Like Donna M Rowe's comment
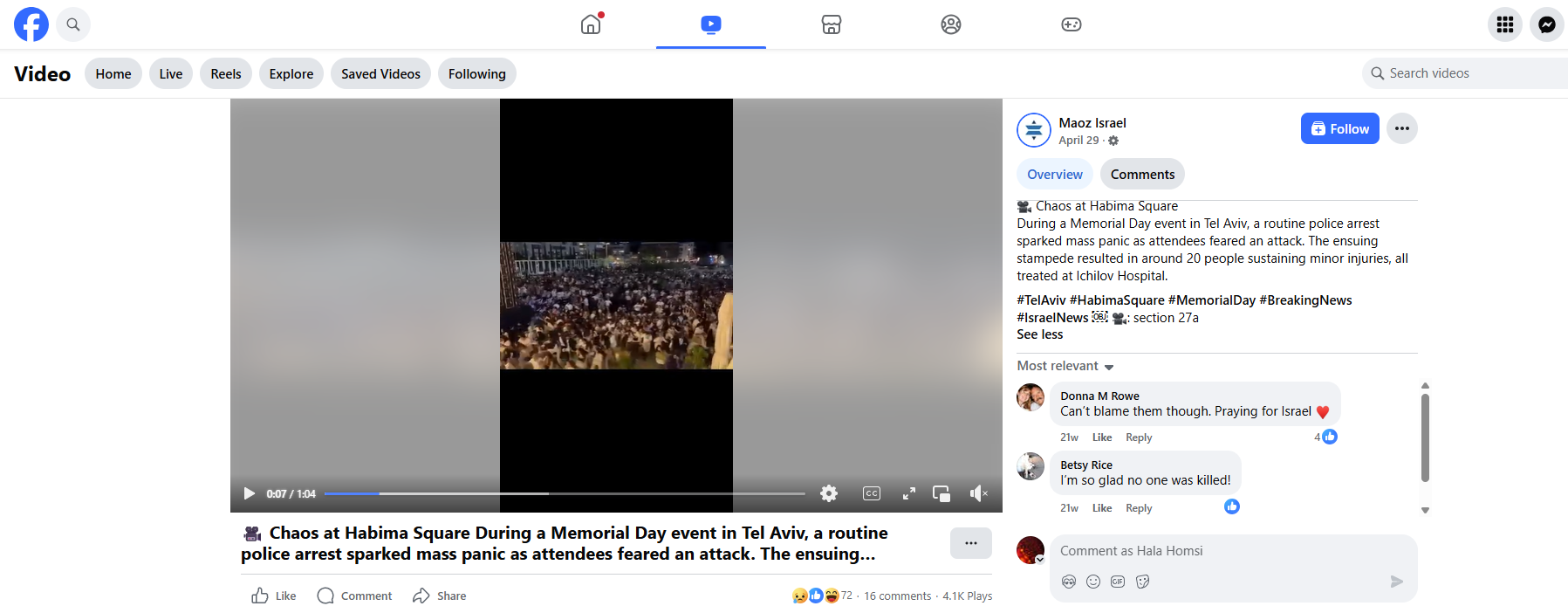Viewport: 1568px width, 613px height. (1102, 437)
